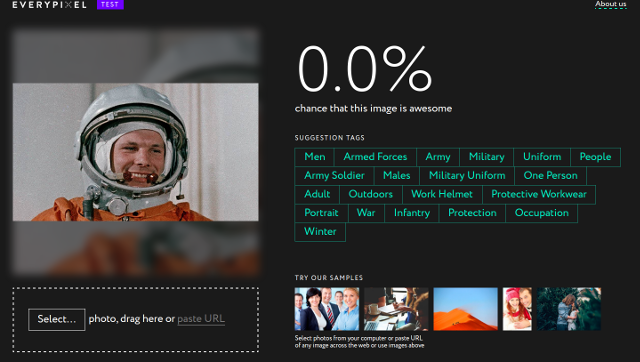Click the Work Helmet tag
The height and width of the screenshot is (362, 640).
pyautogui.click(x=442, y=194)
